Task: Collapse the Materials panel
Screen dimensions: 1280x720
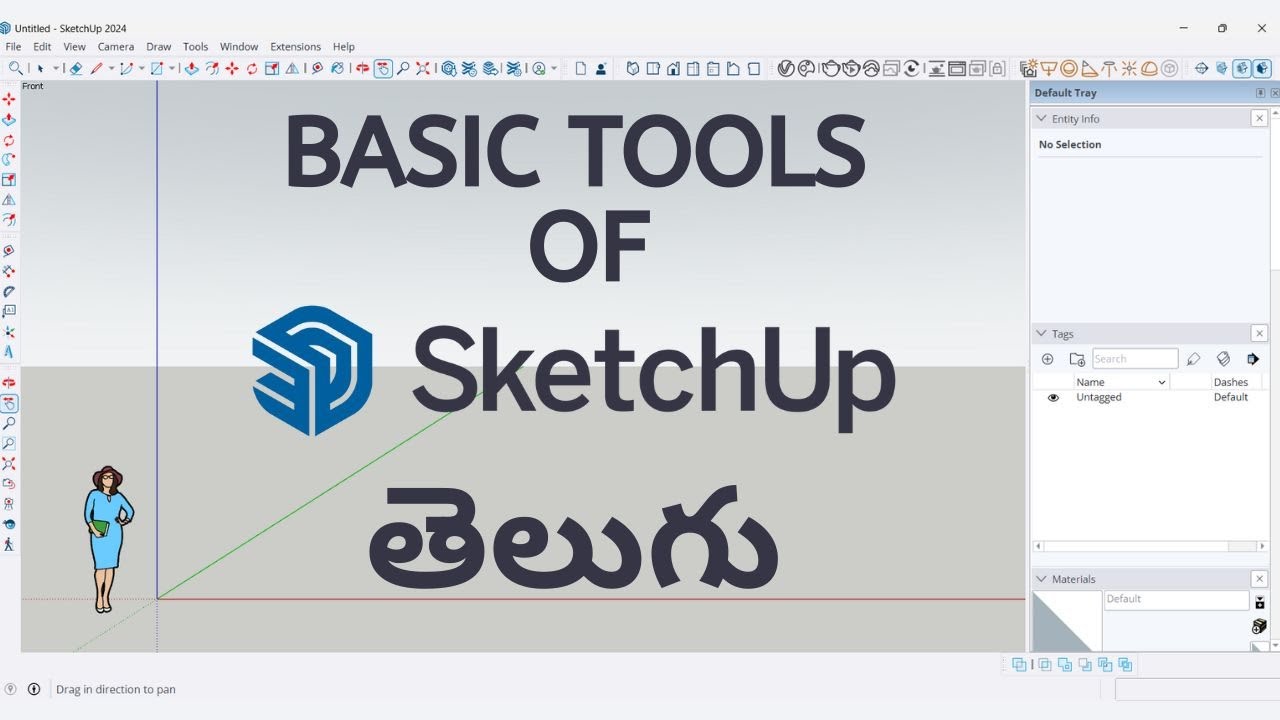Action: click(1041, 579)
